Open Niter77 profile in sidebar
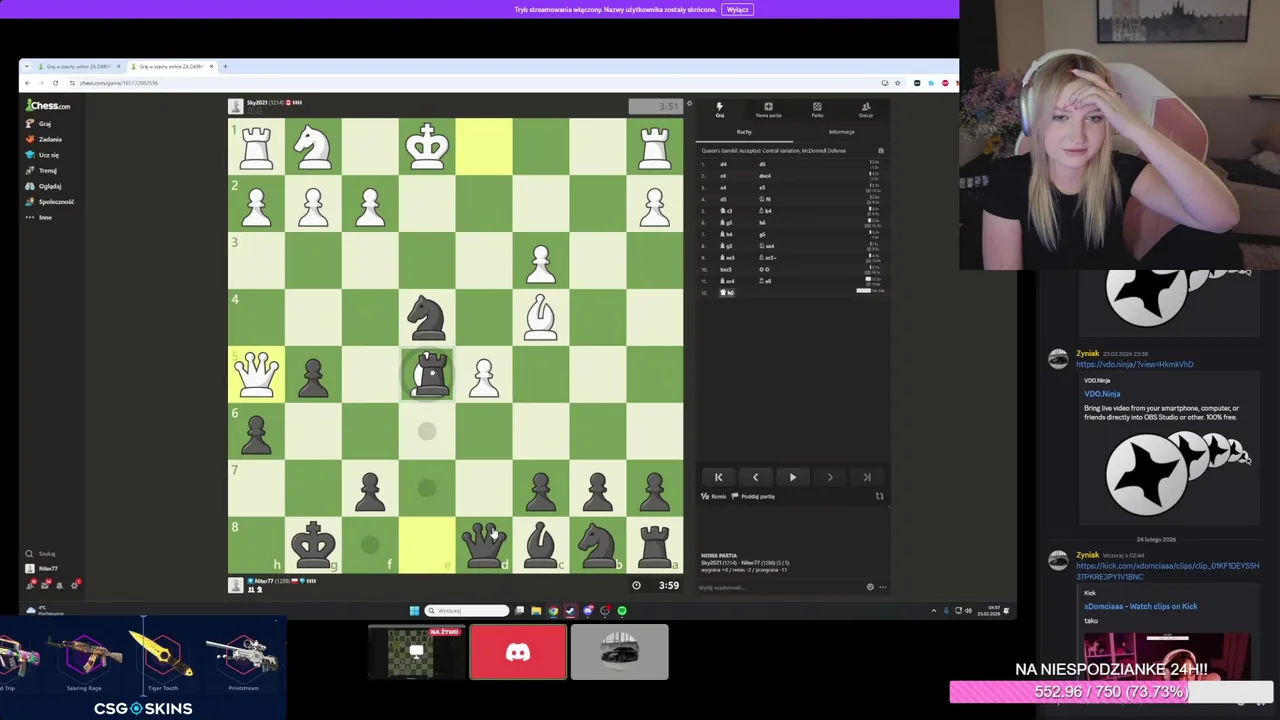The height and width of the screenshot is (720, 1280). (x=42, y=568)
